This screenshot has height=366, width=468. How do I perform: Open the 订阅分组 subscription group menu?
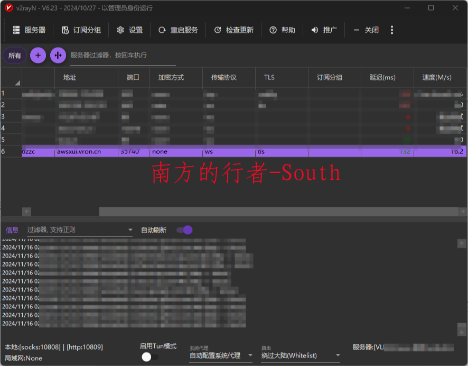pos(81,30)
